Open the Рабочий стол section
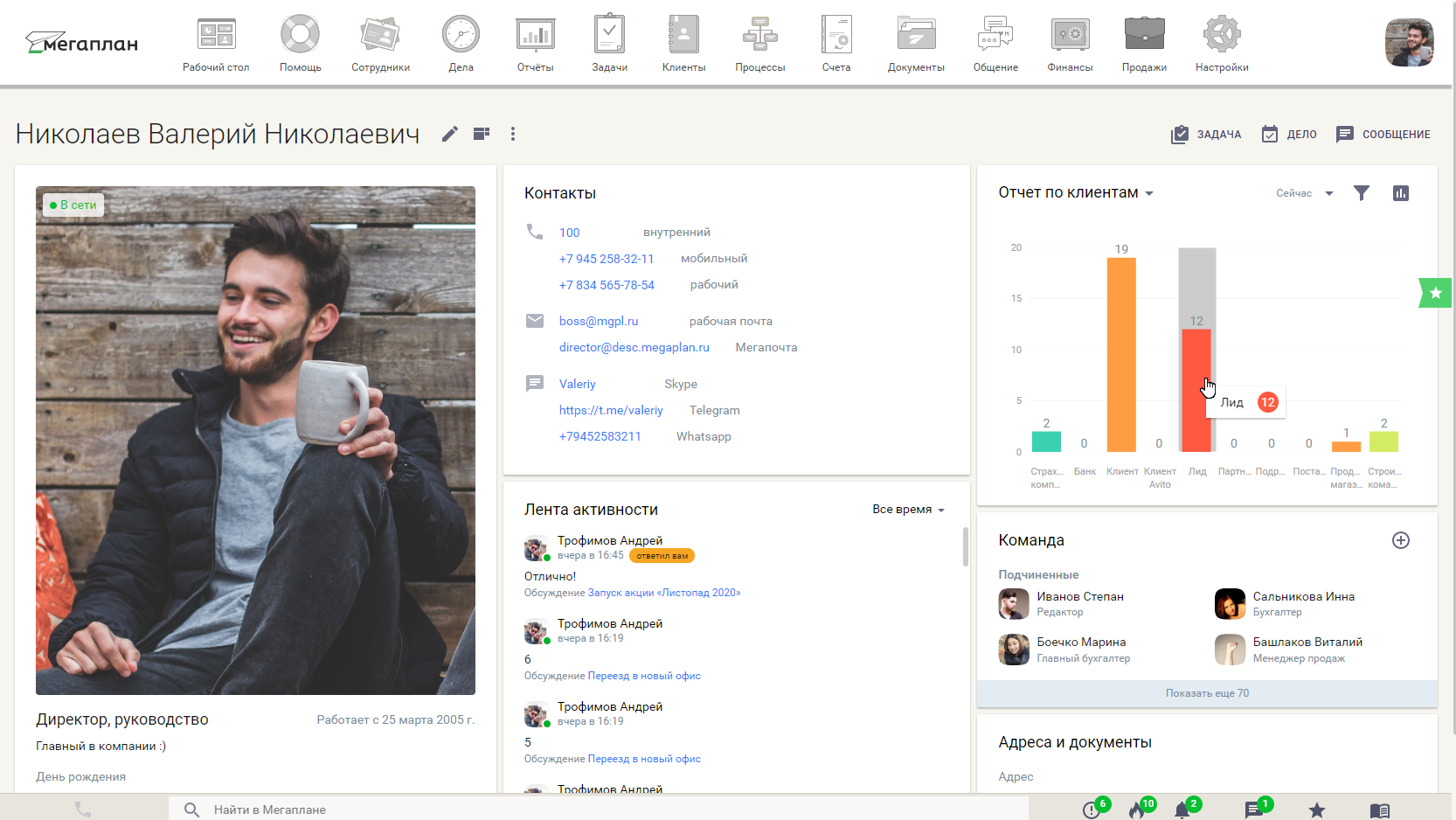 coord(216,44)
